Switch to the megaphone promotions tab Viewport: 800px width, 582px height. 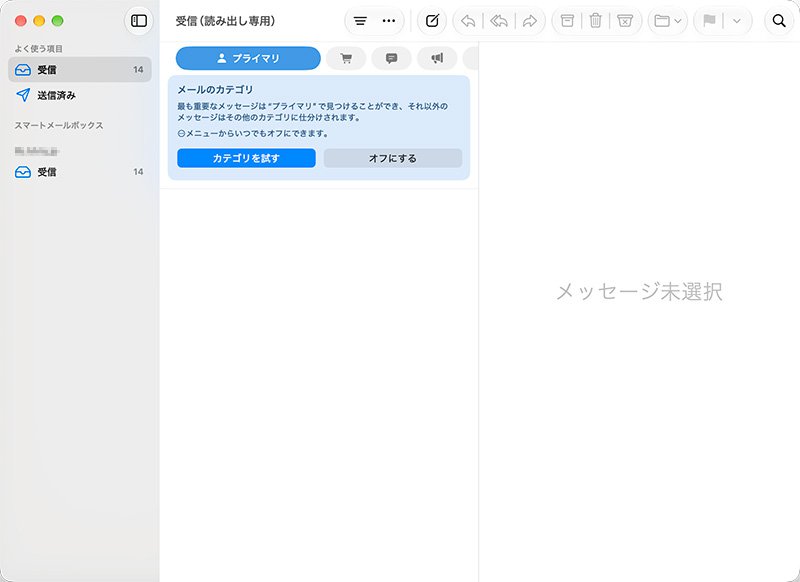[437, 59]
